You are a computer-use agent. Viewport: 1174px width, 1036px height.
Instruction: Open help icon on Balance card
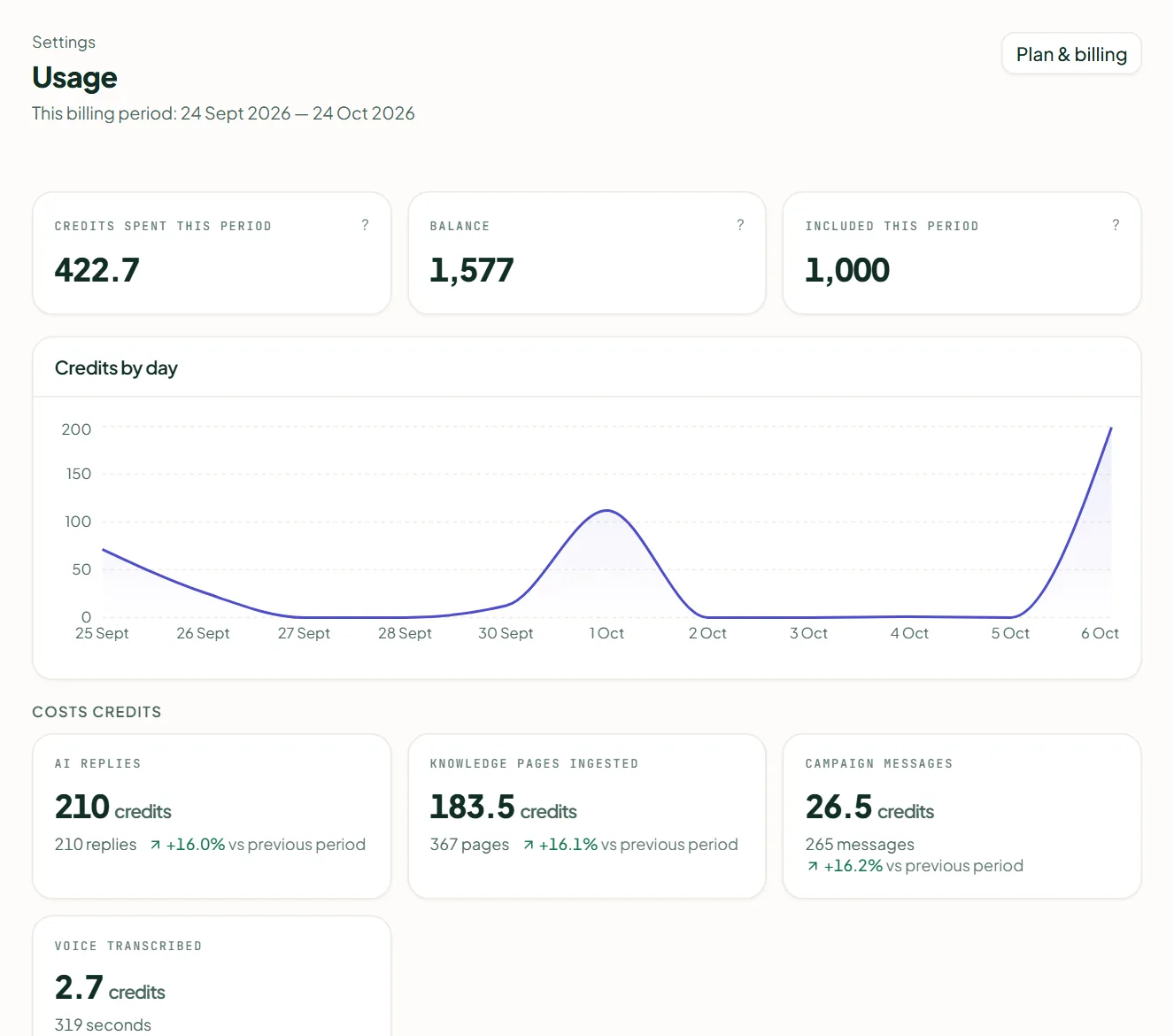(x=740, y=225)
